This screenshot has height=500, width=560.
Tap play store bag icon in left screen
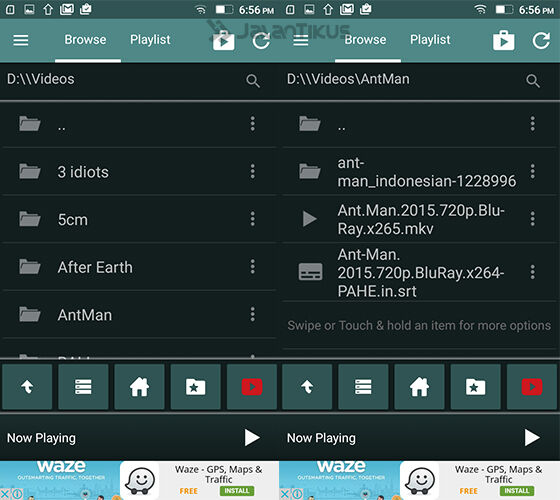click(224, 40)
